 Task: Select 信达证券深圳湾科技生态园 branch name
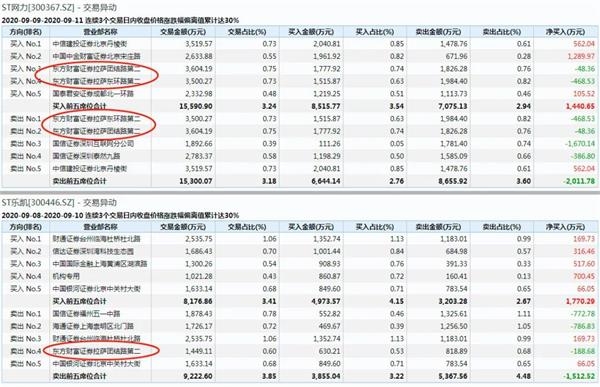(x=93, y=251)
